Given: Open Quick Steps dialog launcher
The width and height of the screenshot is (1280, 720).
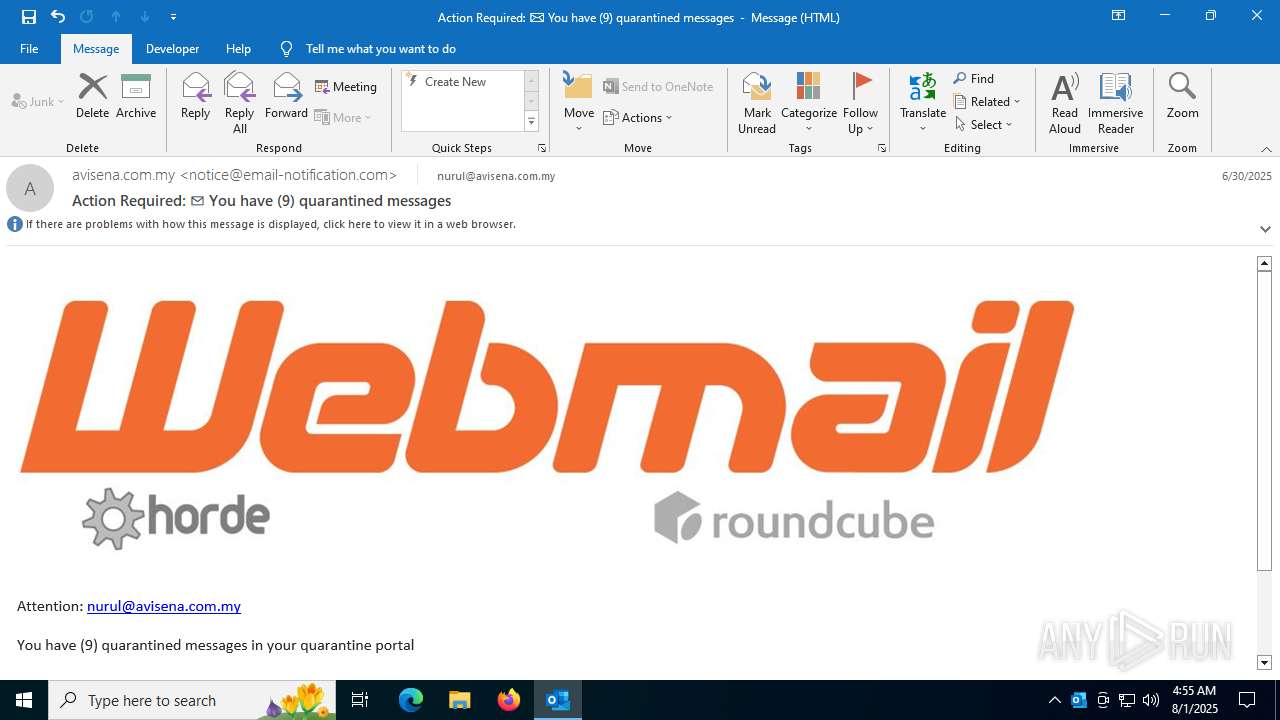Looking at the screenshot, I should coord(542,148).
